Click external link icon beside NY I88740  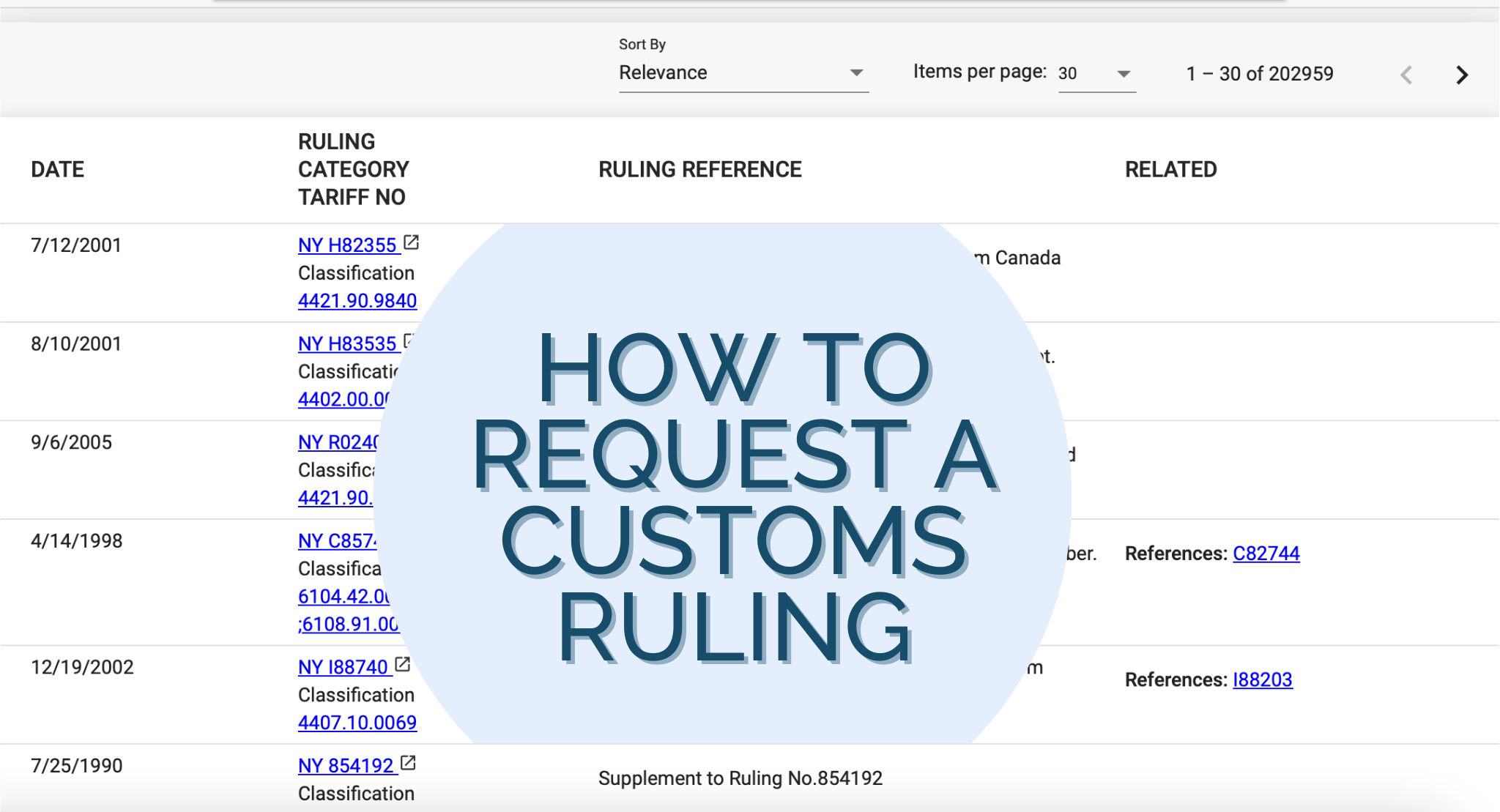[x=402, y=665]
